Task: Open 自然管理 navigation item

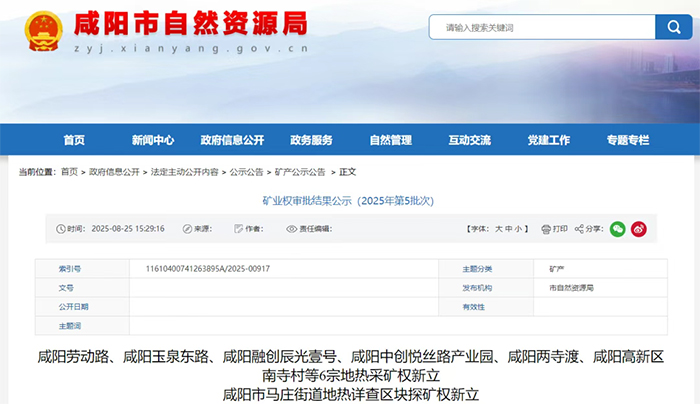Action: 390,140
